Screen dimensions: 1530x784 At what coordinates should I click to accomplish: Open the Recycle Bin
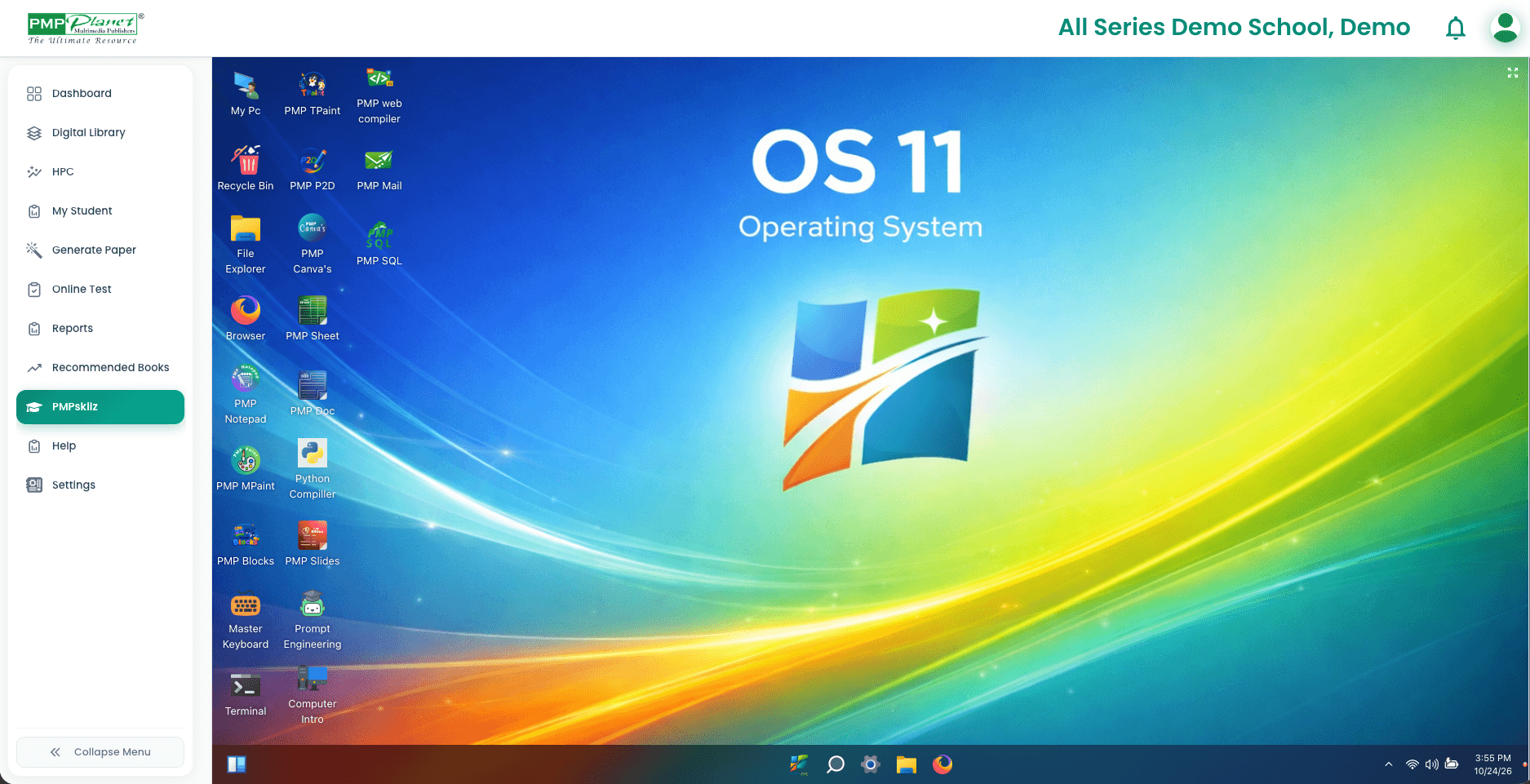coord(246,169)
